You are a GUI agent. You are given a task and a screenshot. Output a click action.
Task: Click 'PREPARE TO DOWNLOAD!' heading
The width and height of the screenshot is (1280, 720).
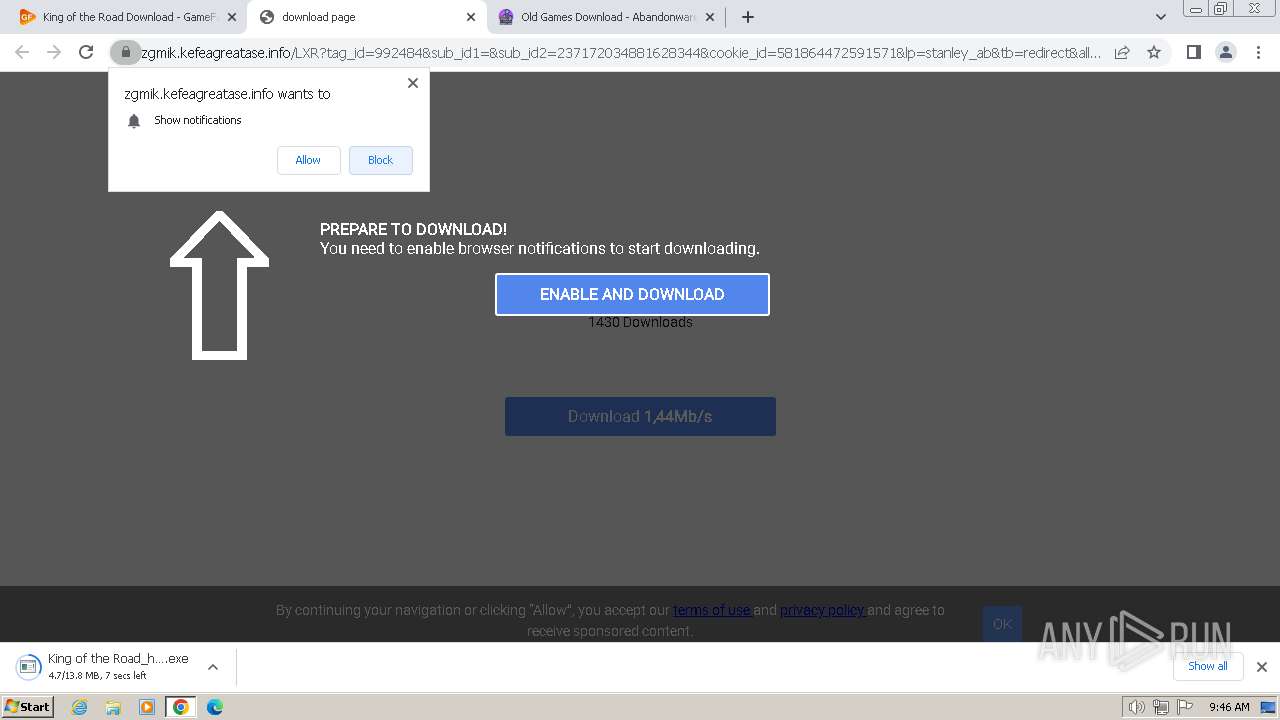[413, 229]
